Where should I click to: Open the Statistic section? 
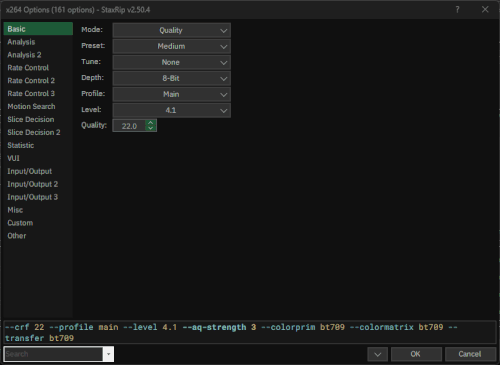point(38,145)
